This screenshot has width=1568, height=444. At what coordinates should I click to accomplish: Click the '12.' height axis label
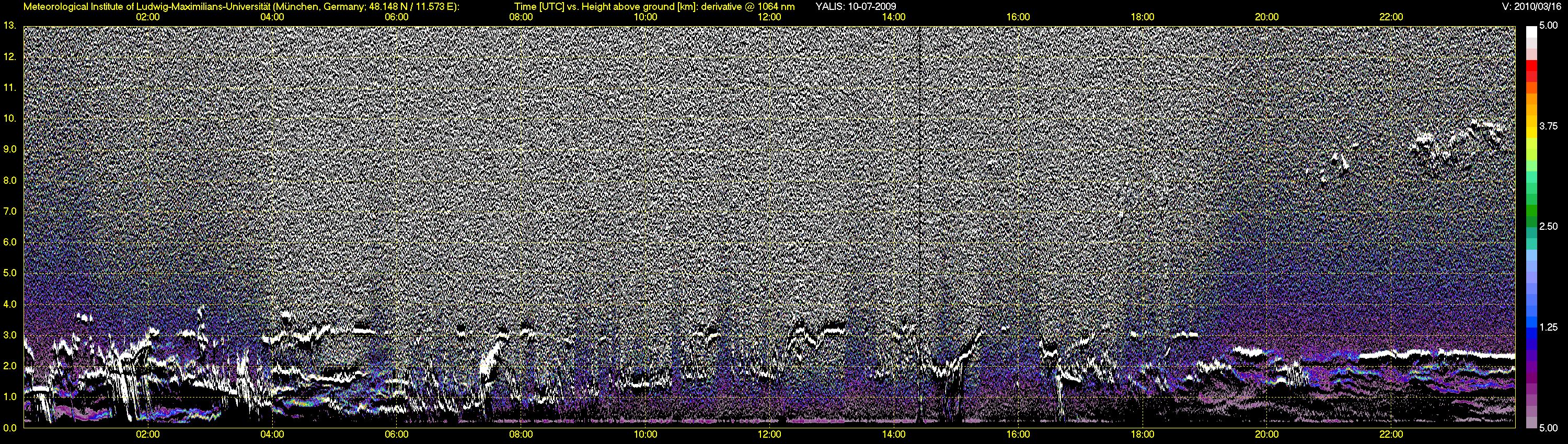pyautogui.click(x=10, y=56)
